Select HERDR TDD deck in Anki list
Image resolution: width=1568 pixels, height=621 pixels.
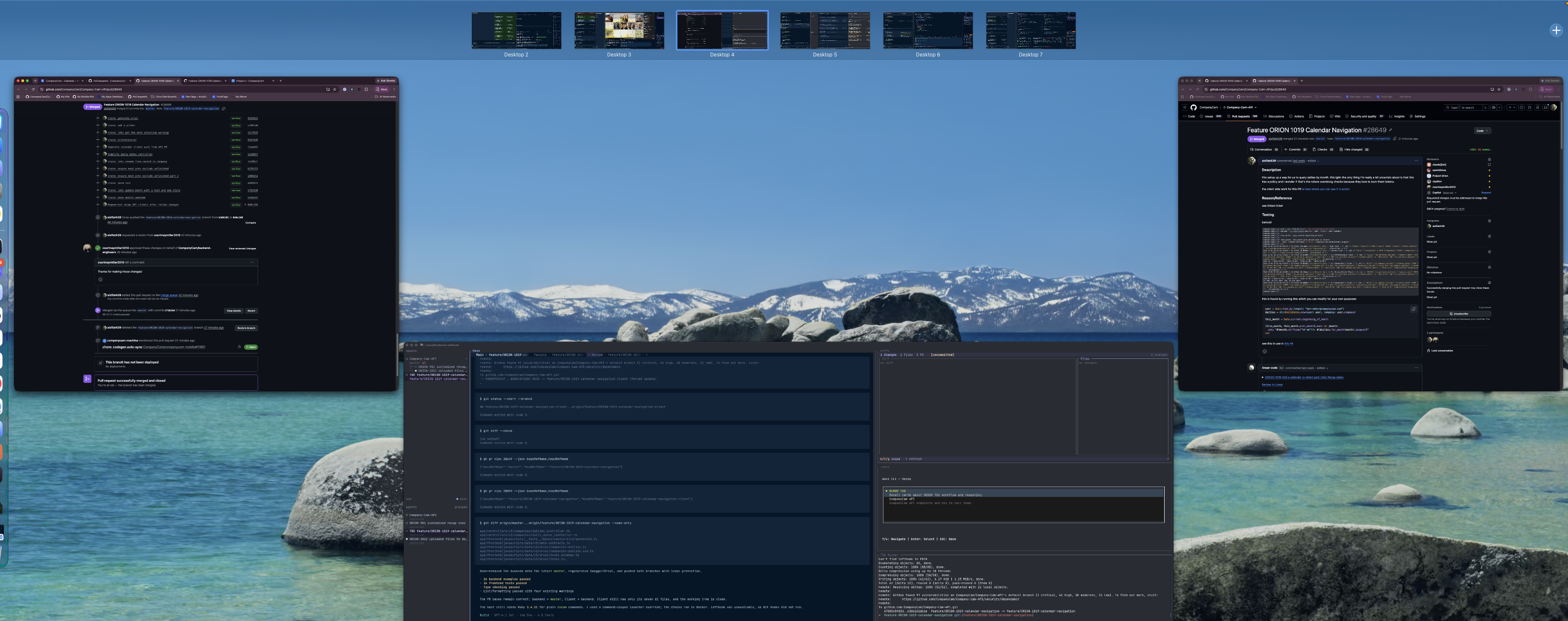[x=1024, y=493]
